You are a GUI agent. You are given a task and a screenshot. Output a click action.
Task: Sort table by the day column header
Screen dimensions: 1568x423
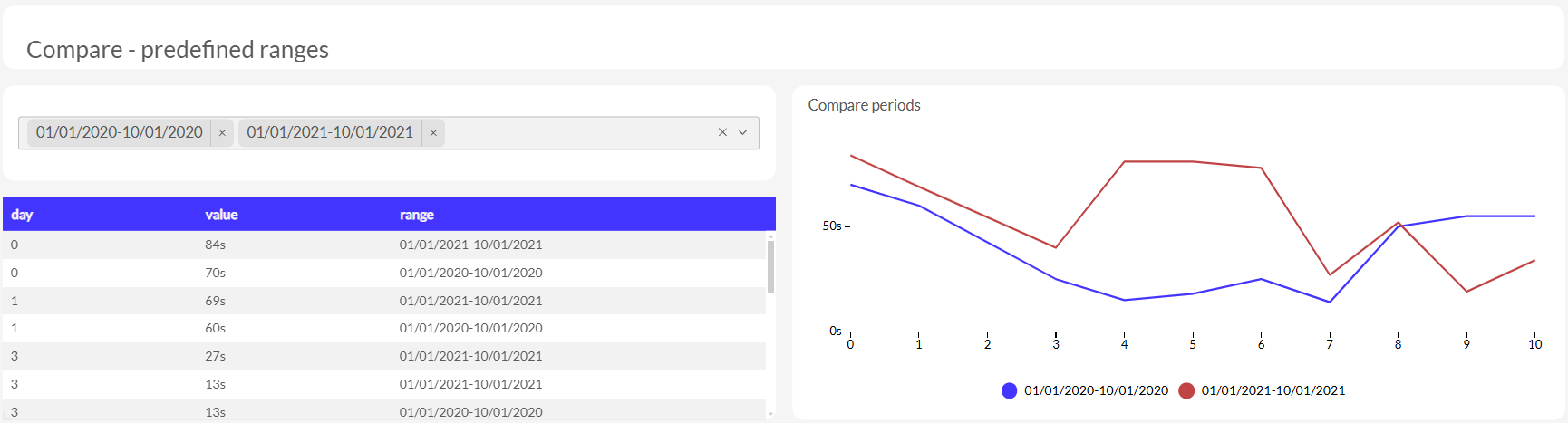coord(23,215)
